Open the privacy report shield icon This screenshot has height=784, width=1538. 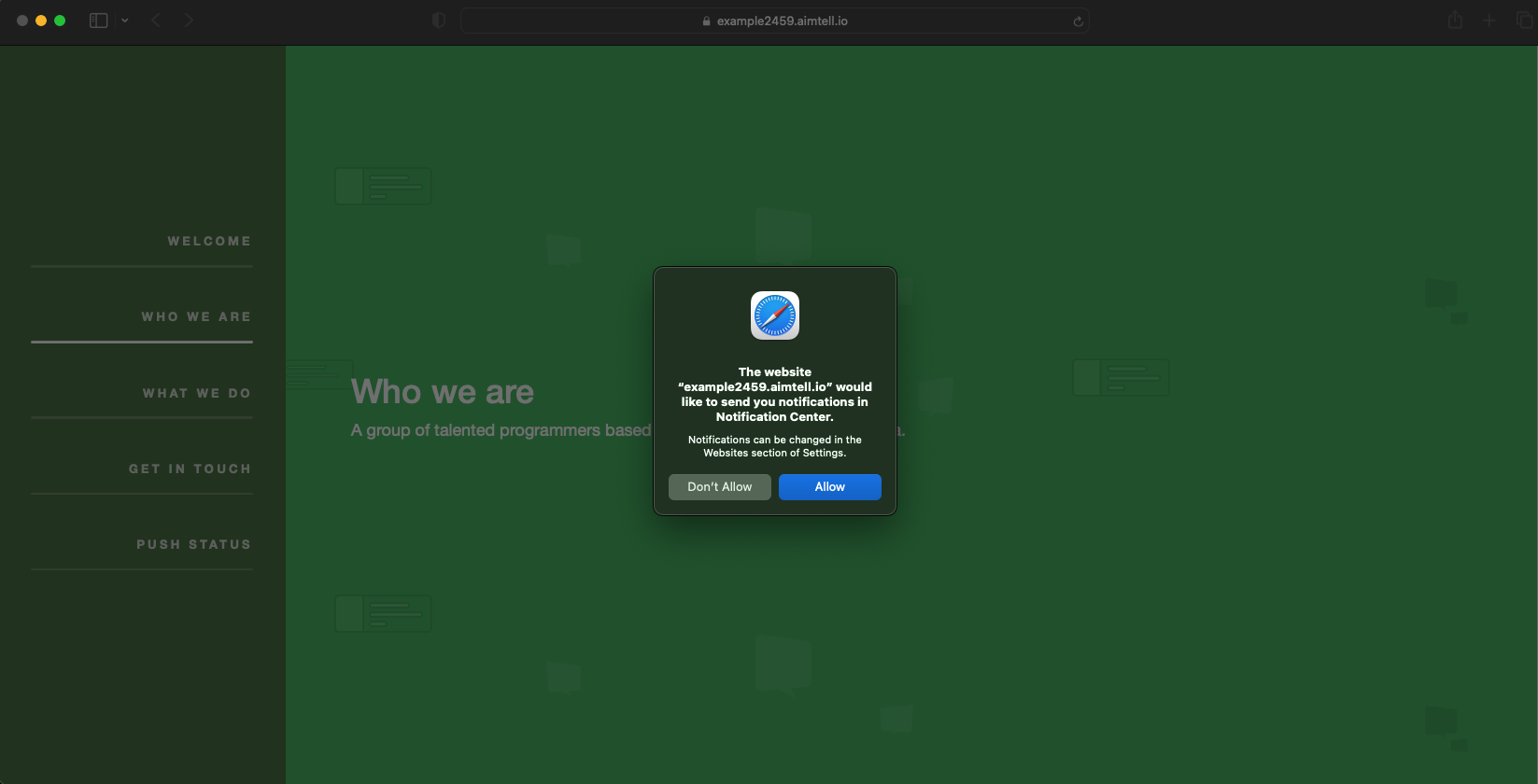pos(439,21)
